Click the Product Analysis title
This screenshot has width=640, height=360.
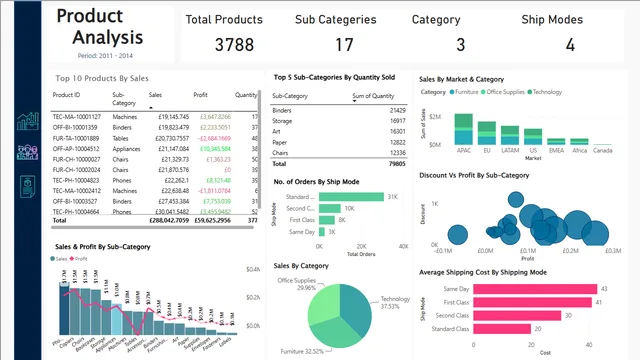100,27
